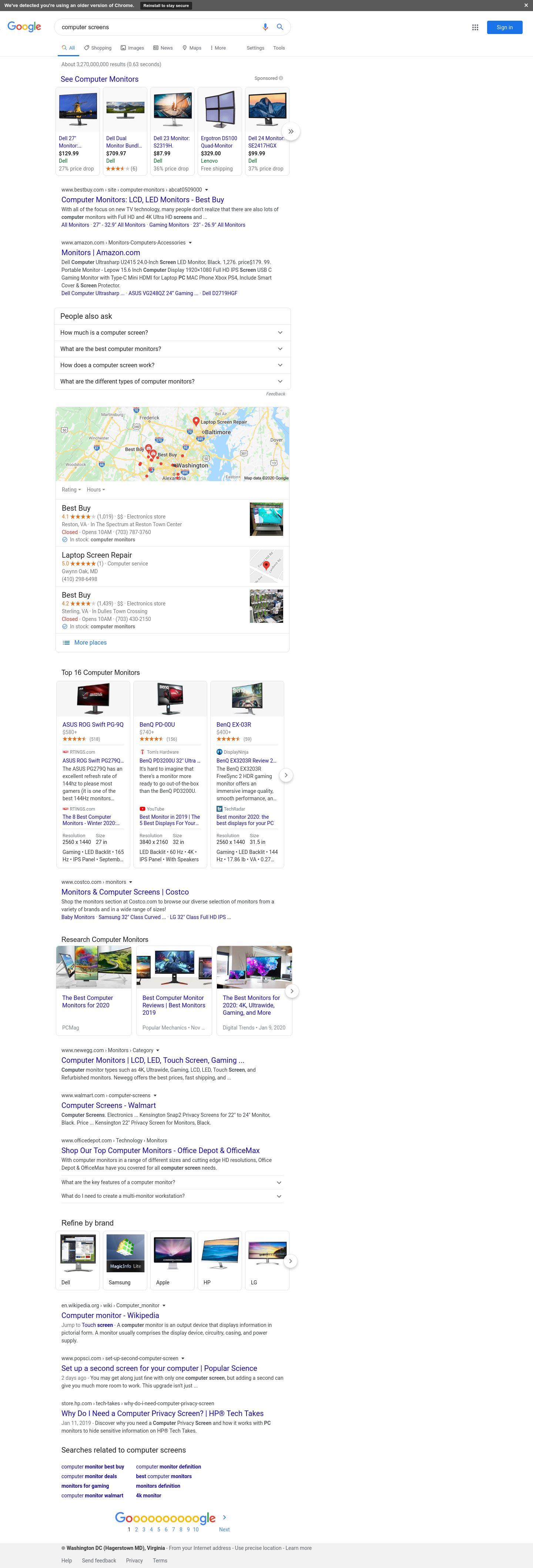Advance the Research Computer Monitors carousel

(x=292, y=991)
